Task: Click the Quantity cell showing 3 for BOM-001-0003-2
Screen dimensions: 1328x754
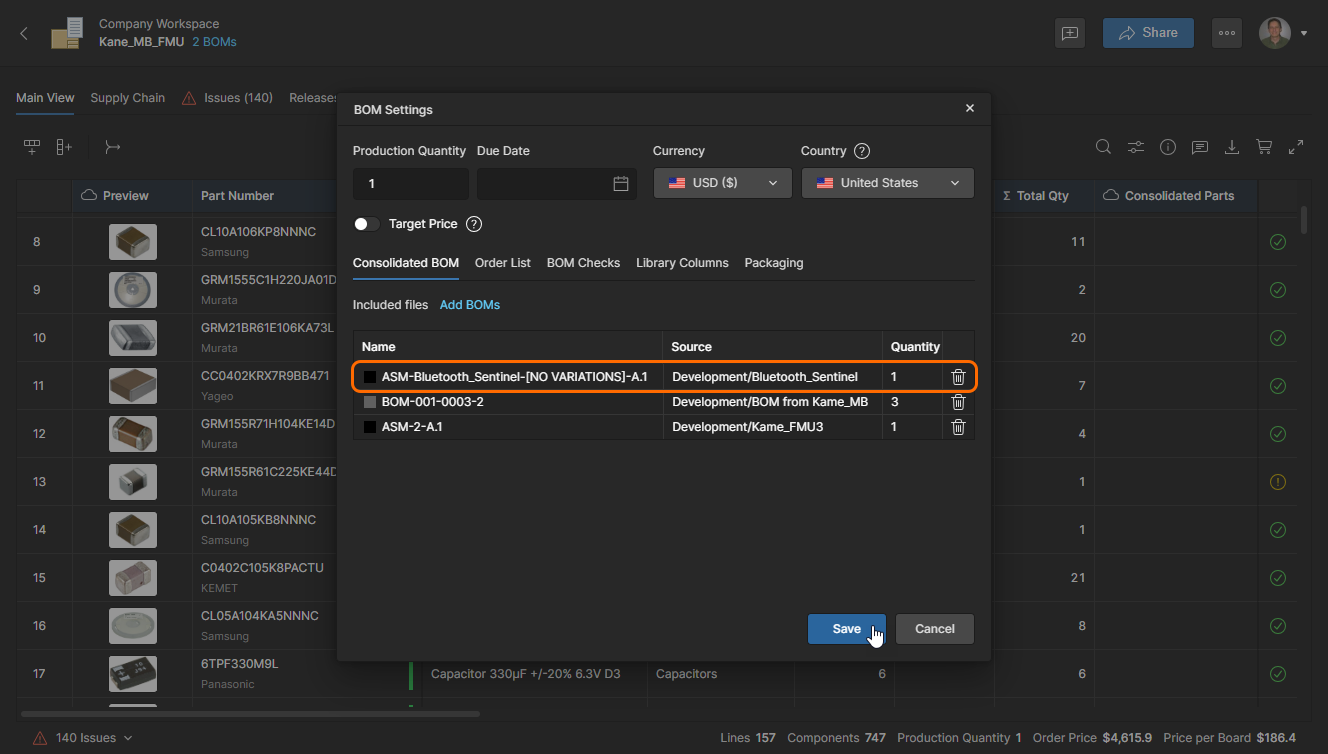Action: click(x=912, y=402)
